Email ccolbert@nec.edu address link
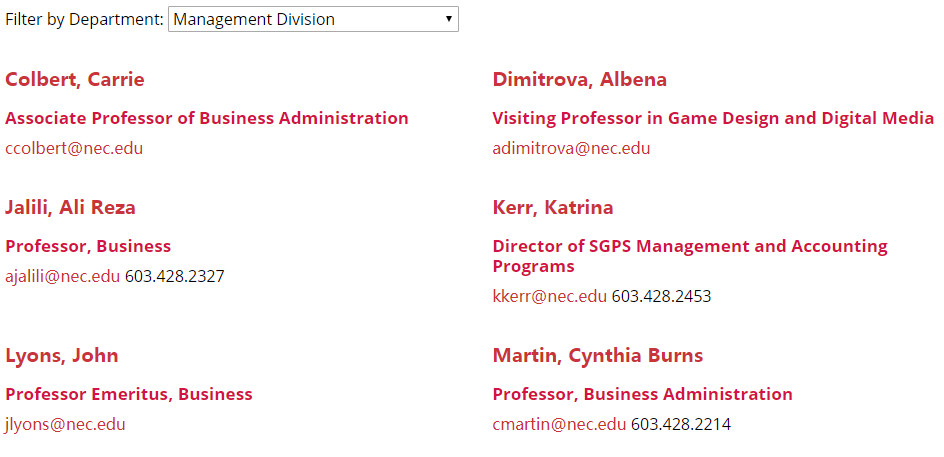Screen dimensions: 944x457 (x=74, y=148)
